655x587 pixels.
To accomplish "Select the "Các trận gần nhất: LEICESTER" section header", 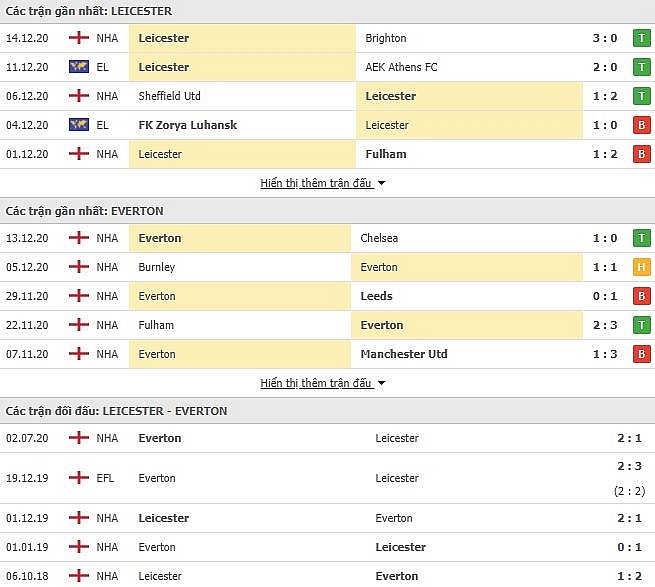I will pyautogui.click(x=89, y=11).
